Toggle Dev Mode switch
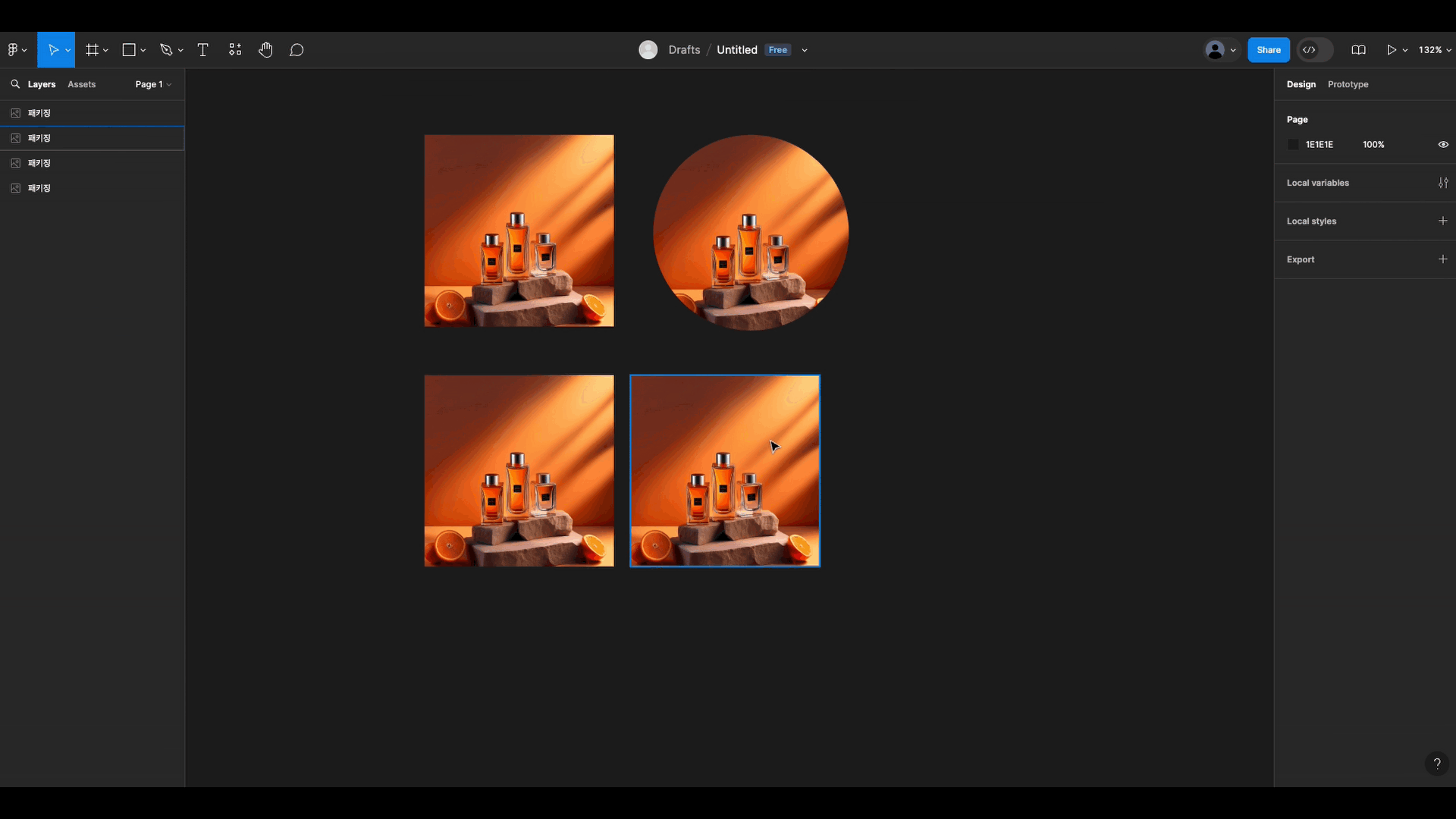This screenshot has height=819, width=1456. point(1315,50)
